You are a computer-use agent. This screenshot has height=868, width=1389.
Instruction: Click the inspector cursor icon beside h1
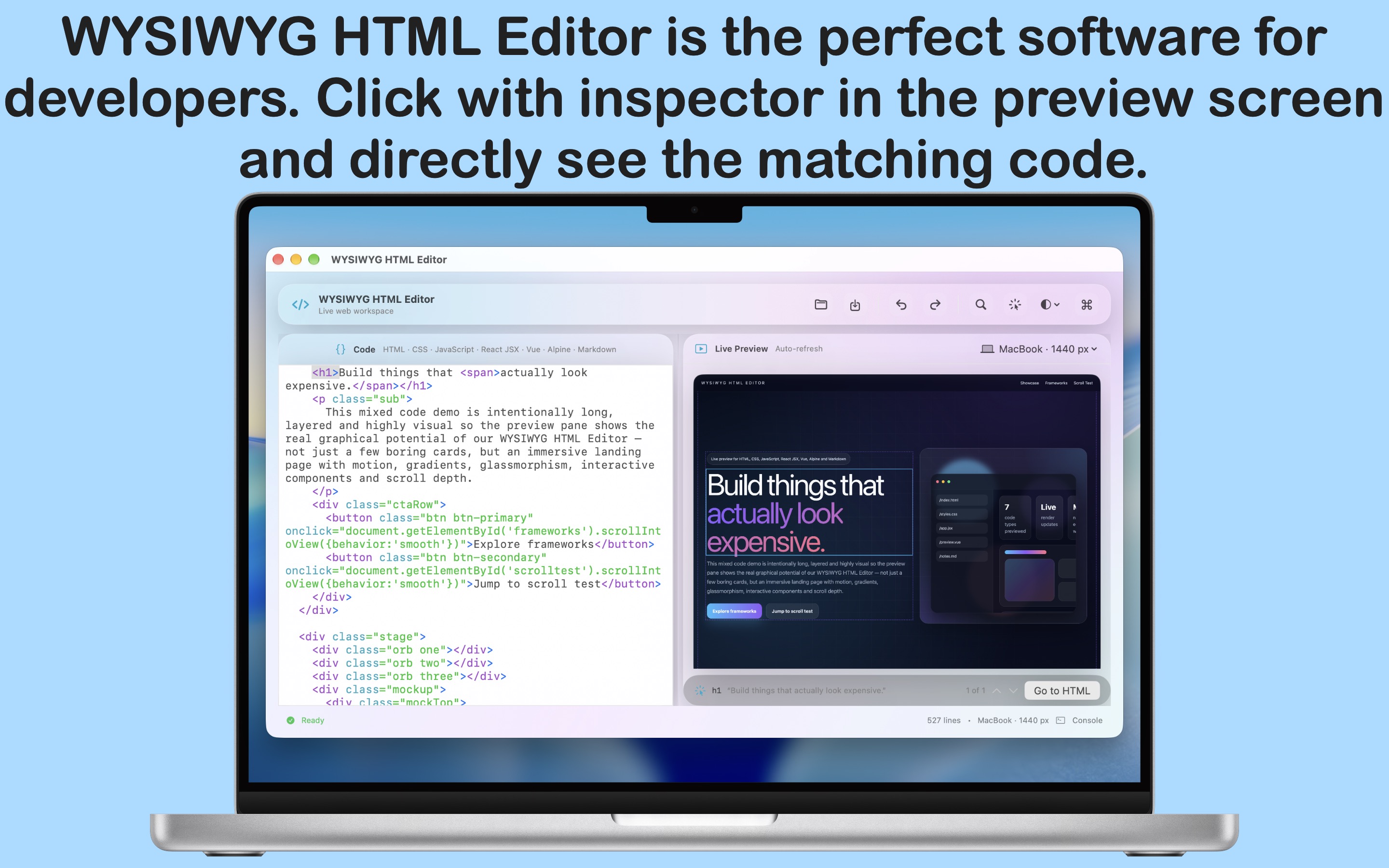tap(700, 691)
